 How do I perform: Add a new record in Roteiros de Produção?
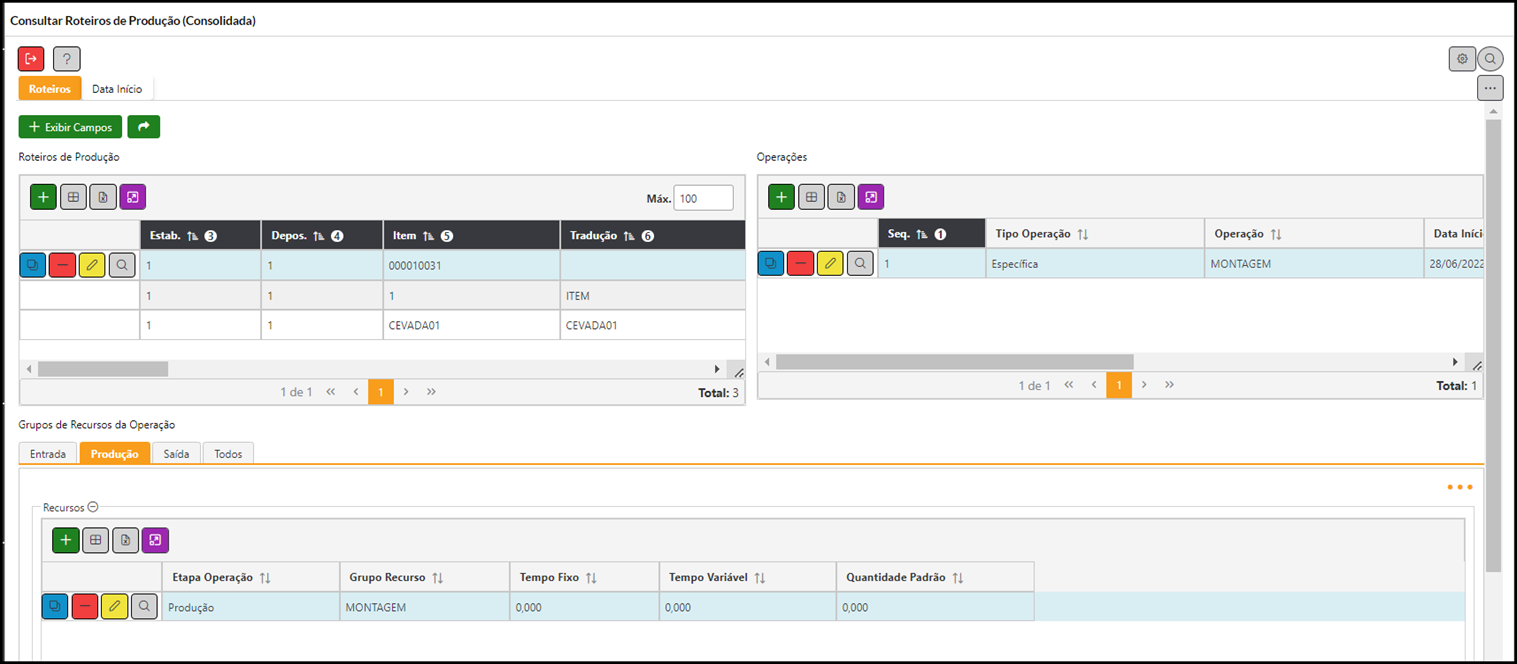pos(43,197)
